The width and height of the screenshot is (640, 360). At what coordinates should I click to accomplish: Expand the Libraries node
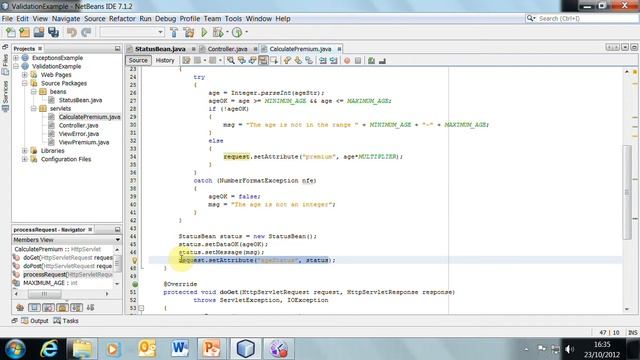click(24, 151)
